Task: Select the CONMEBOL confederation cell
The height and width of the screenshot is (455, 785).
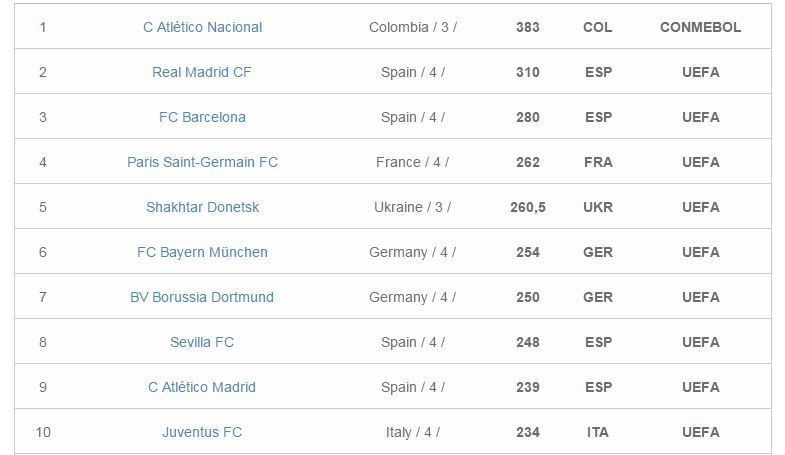Action: click(700, 27)
